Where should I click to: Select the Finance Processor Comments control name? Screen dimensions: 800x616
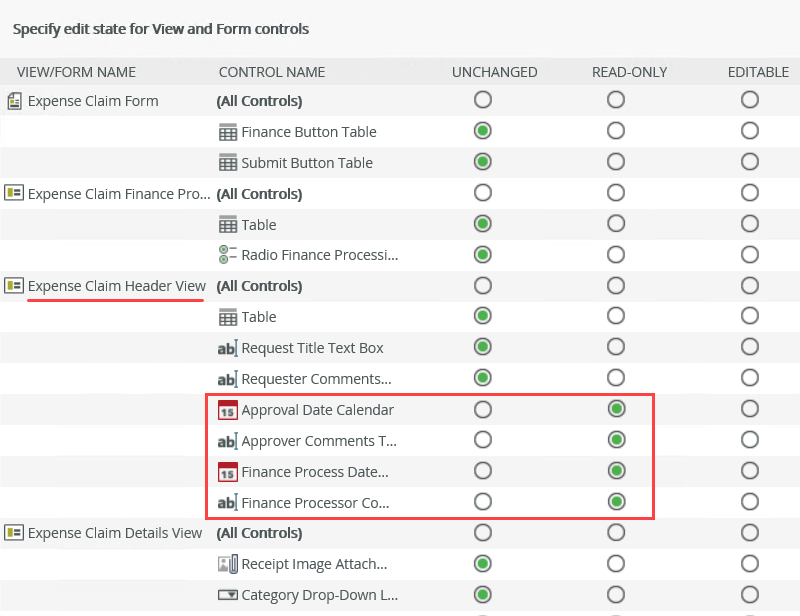point(314,503)
